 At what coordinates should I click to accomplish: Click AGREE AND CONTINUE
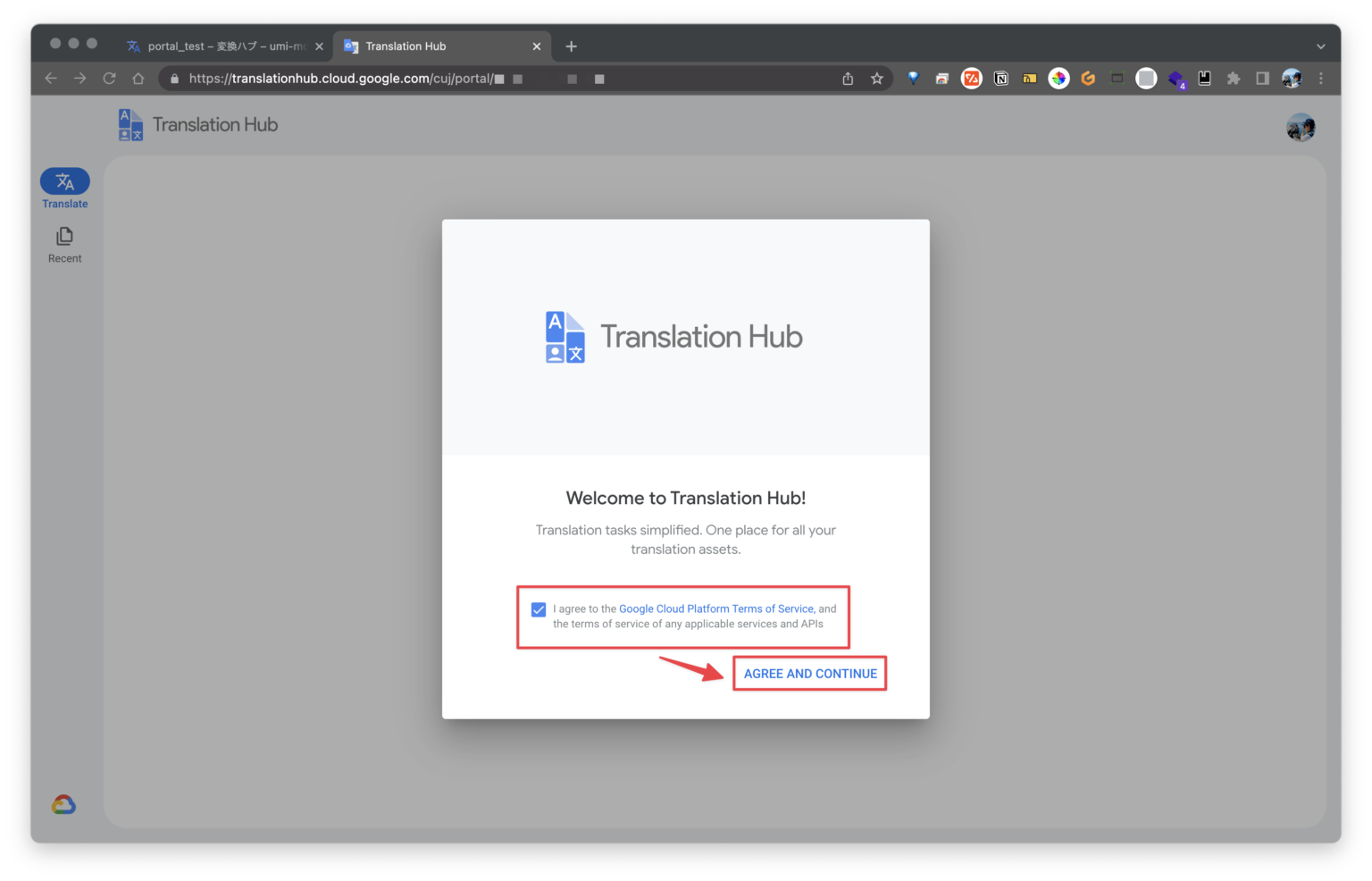click(809, 673)
